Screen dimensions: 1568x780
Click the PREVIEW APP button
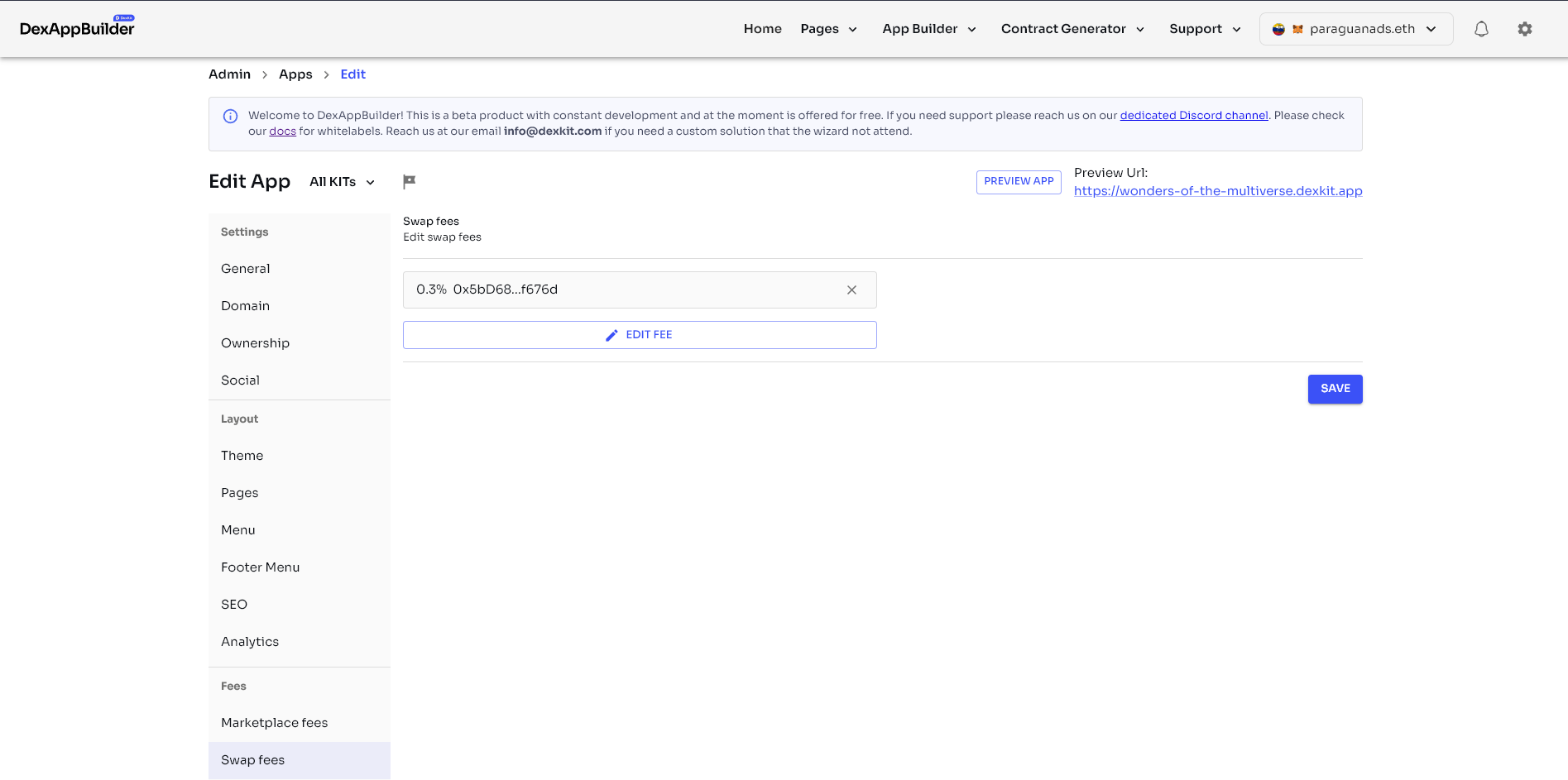pyautogui.click(x=1019, y=182)
